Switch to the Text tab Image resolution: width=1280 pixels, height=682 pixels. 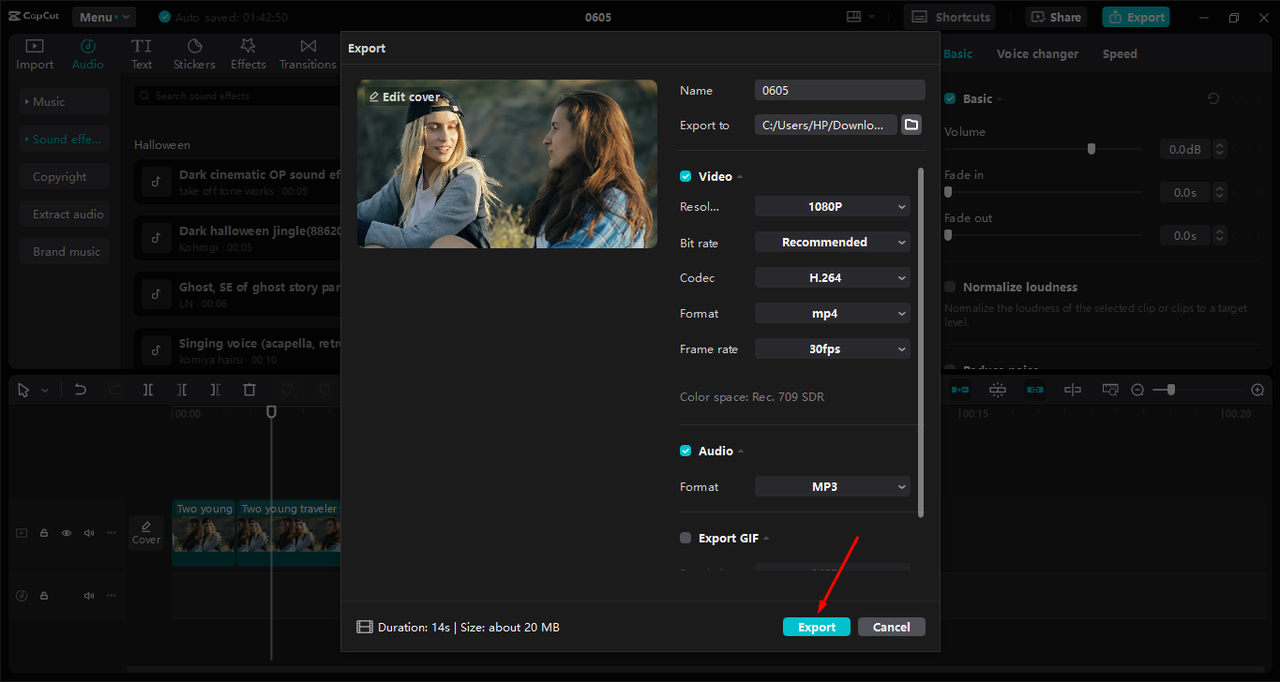pyautogui.click(x=142, y=54)
